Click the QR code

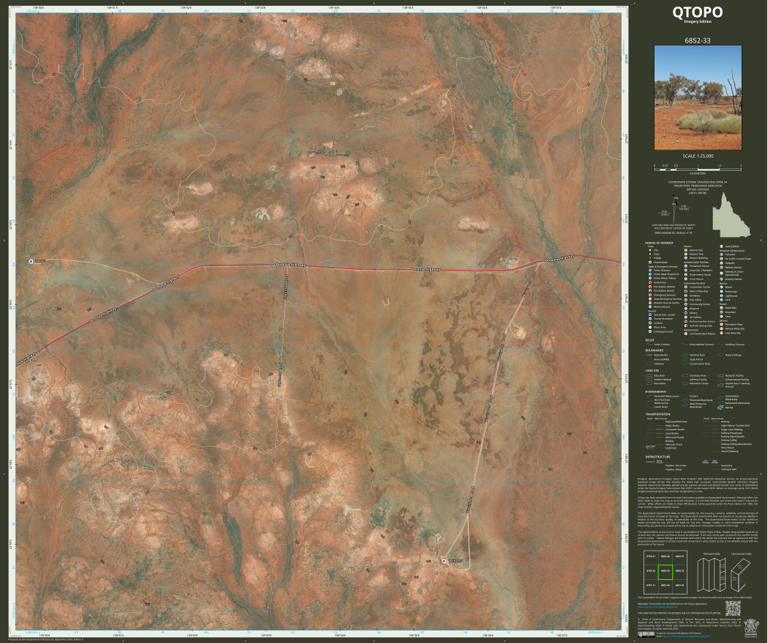click(x=733, y=608)
